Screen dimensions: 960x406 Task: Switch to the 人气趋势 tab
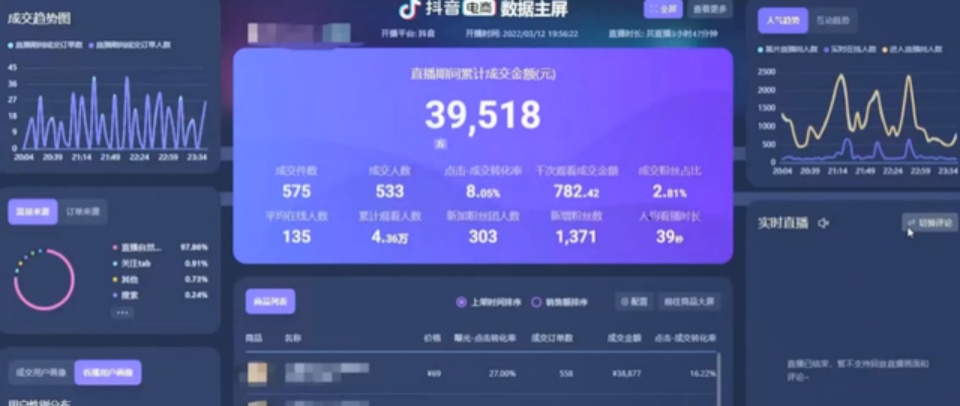click(782, 21)
